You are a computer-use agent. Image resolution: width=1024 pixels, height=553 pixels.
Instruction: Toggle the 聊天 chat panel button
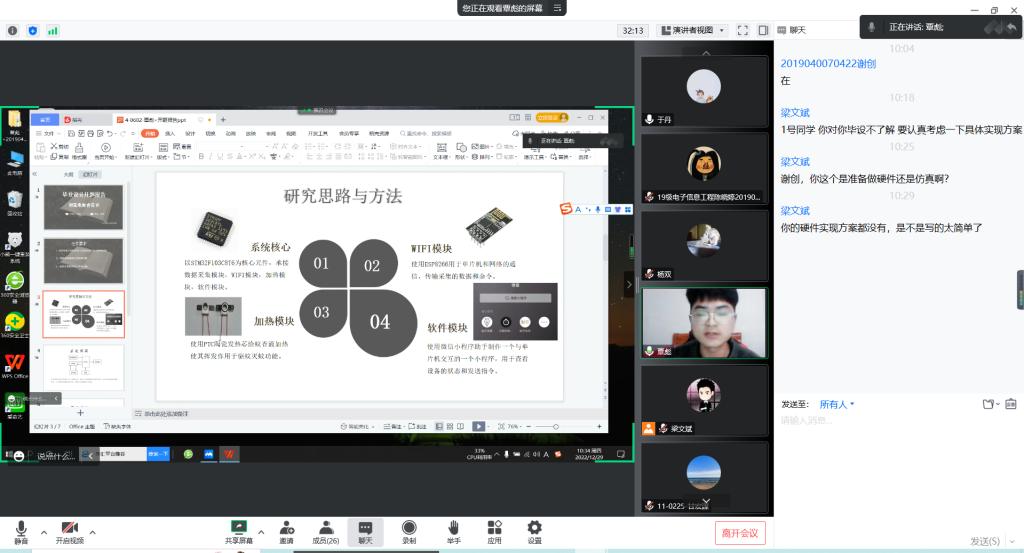(365, 528)
